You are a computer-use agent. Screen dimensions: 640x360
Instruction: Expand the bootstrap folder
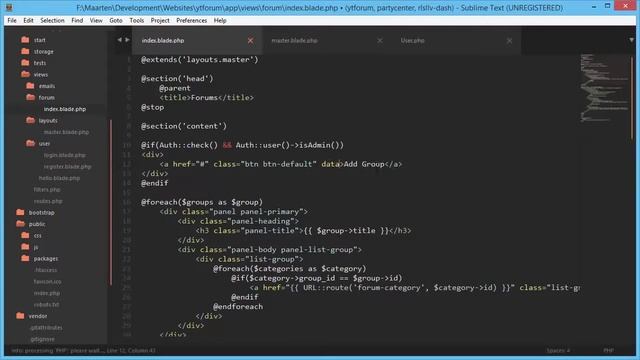point(20,212)
